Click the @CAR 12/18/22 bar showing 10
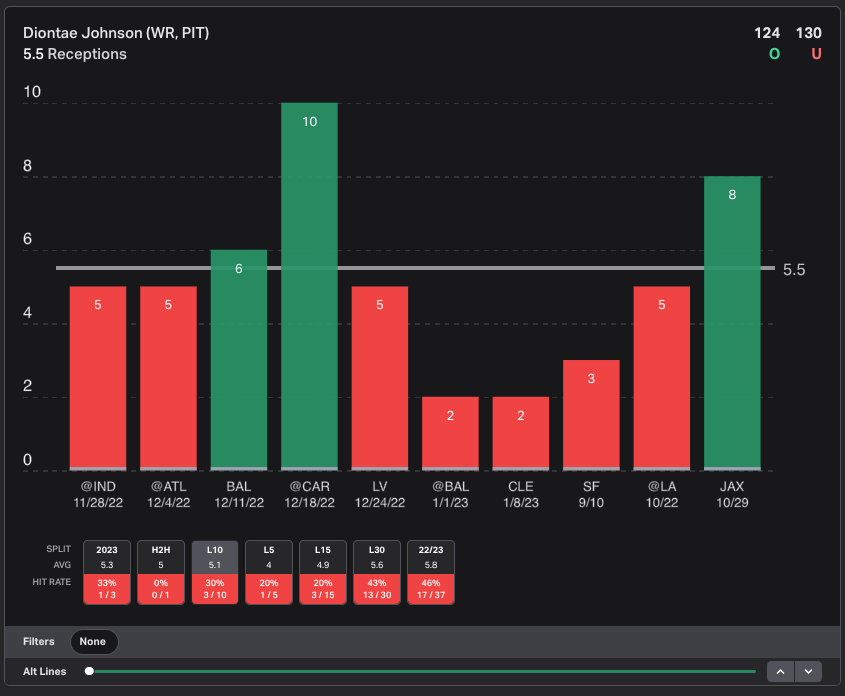Screen dimensions: 845x696 [309, 286]
